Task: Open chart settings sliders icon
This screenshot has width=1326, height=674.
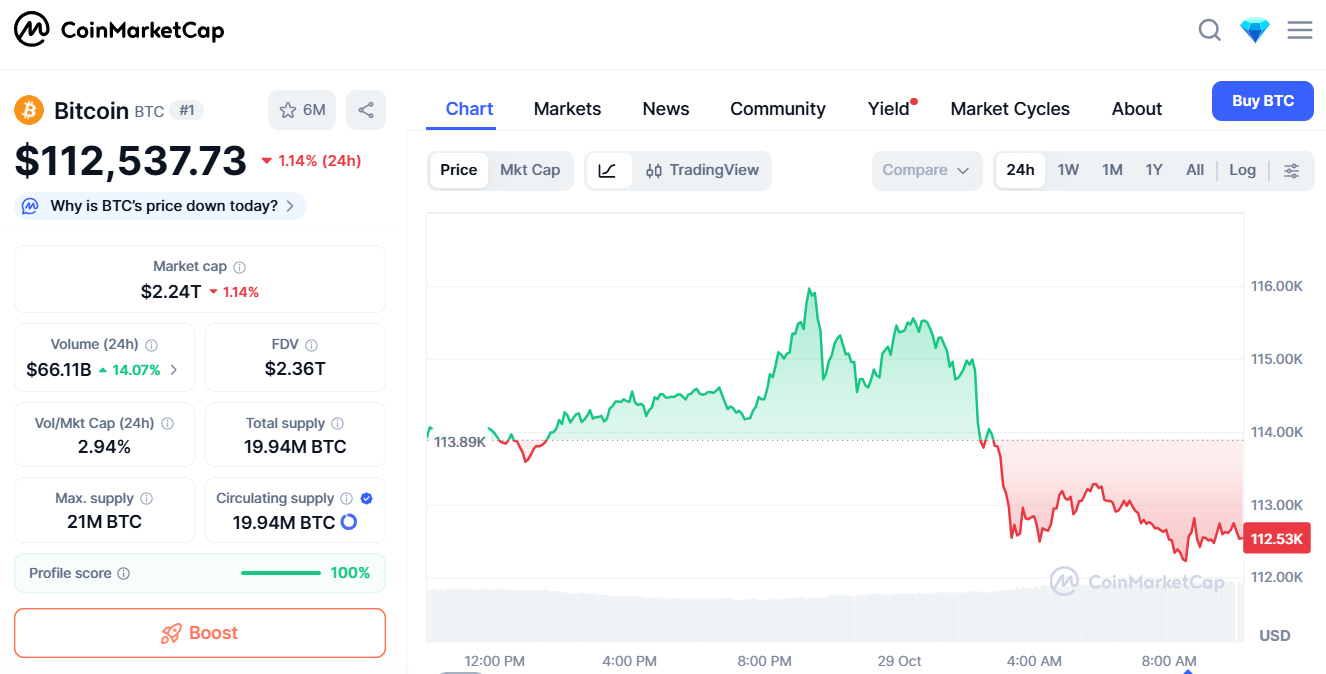Action: tap(1291, 170)
